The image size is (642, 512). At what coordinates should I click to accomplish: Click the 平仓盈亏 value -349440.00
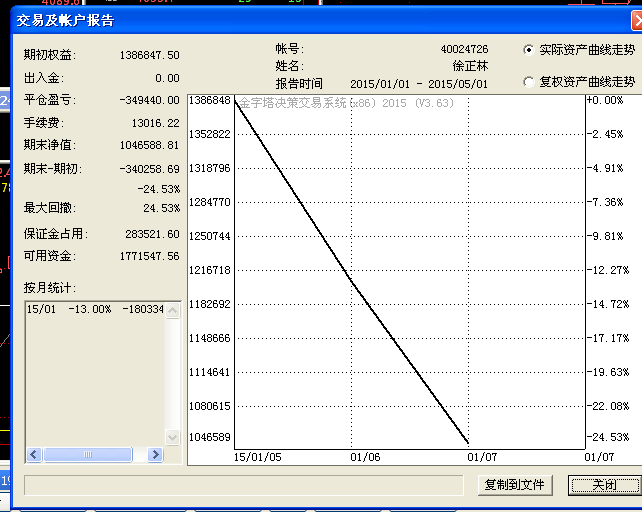(148, 100)
